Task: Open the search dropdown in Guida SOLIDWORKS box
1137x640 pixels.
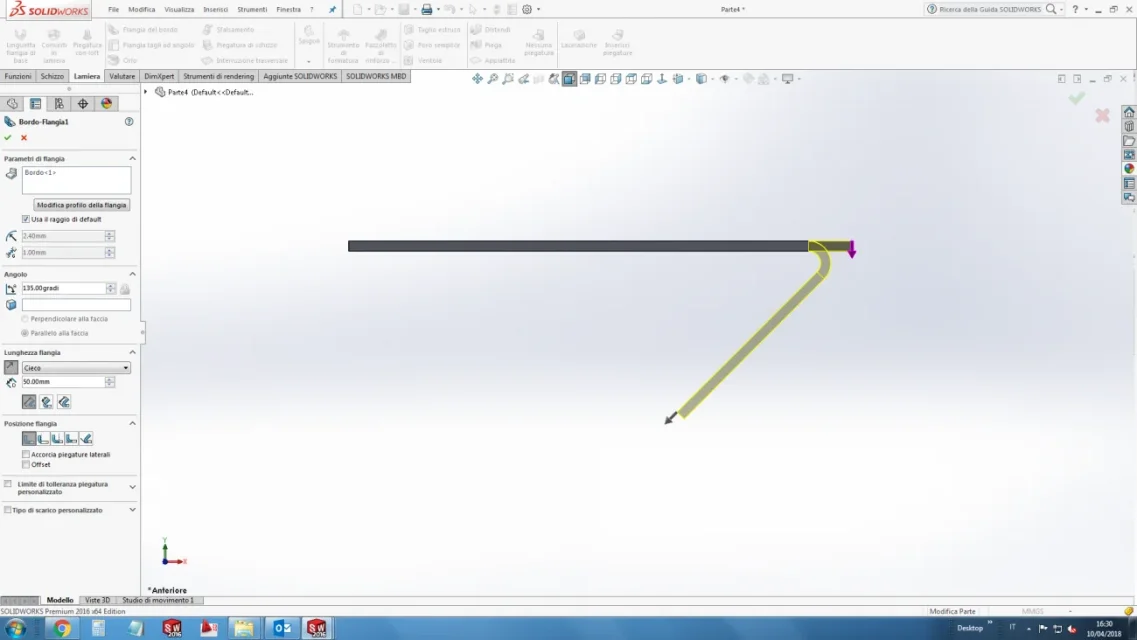Action: [x=1061, y=9]
